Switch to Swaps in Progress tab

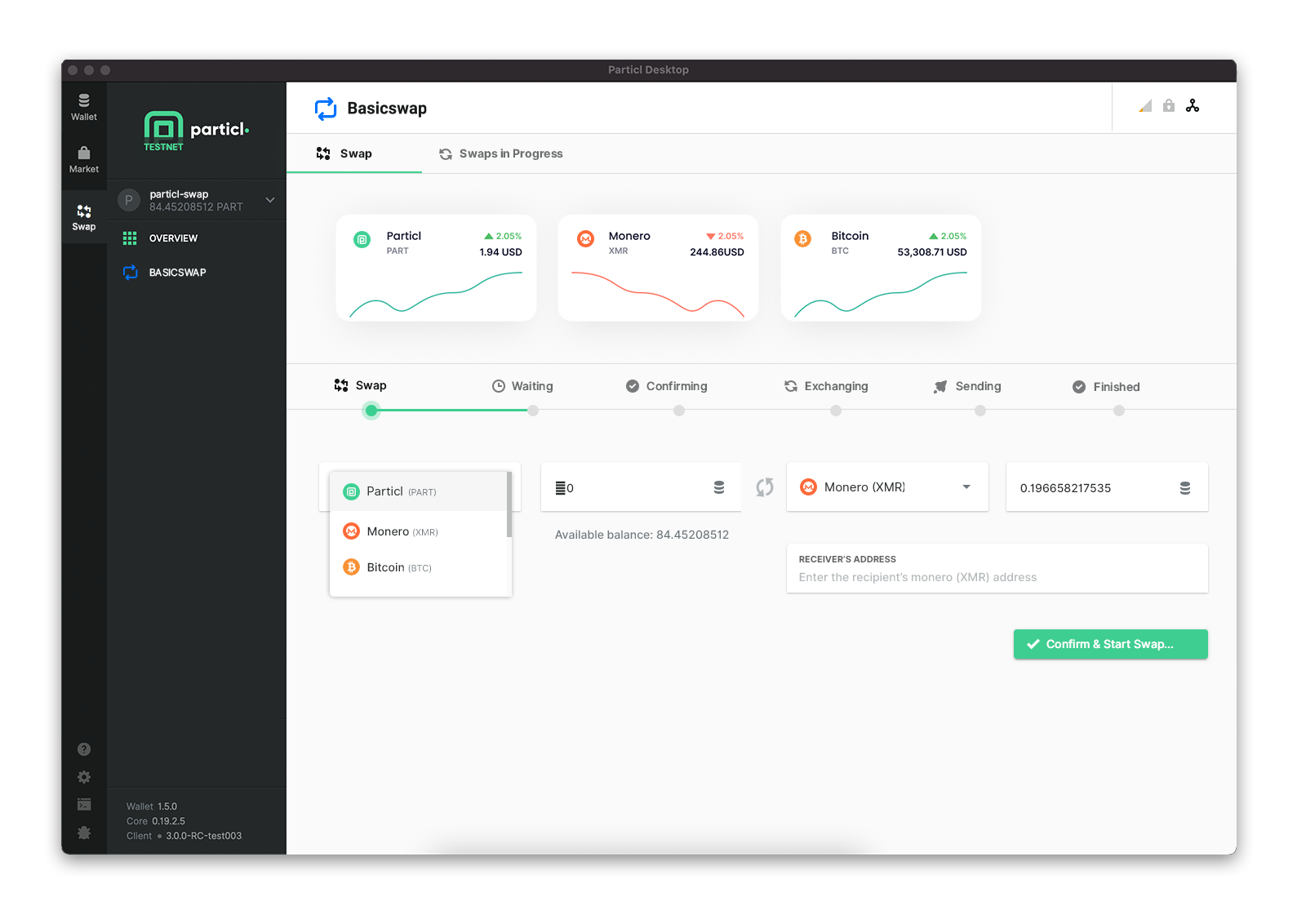click(x=501, y=153)
